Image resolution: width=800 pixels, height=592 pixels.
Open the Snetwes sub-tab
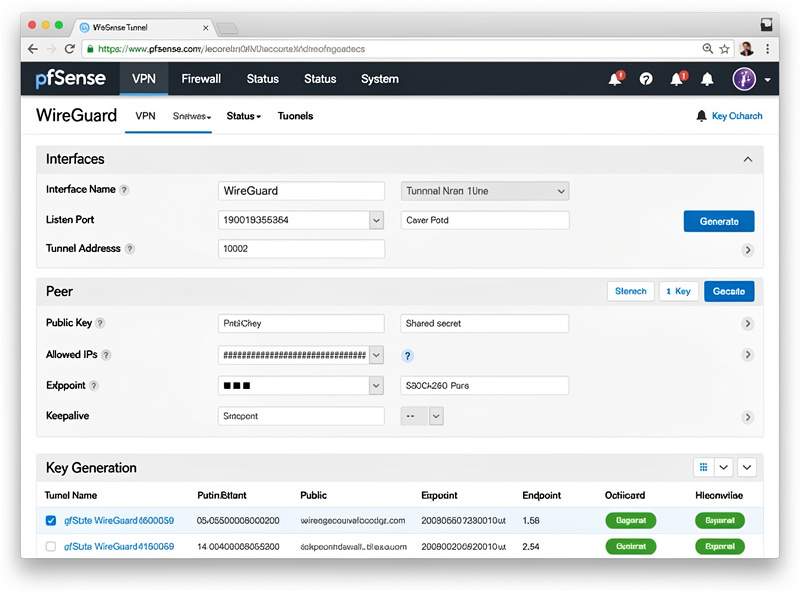[192, 116]
